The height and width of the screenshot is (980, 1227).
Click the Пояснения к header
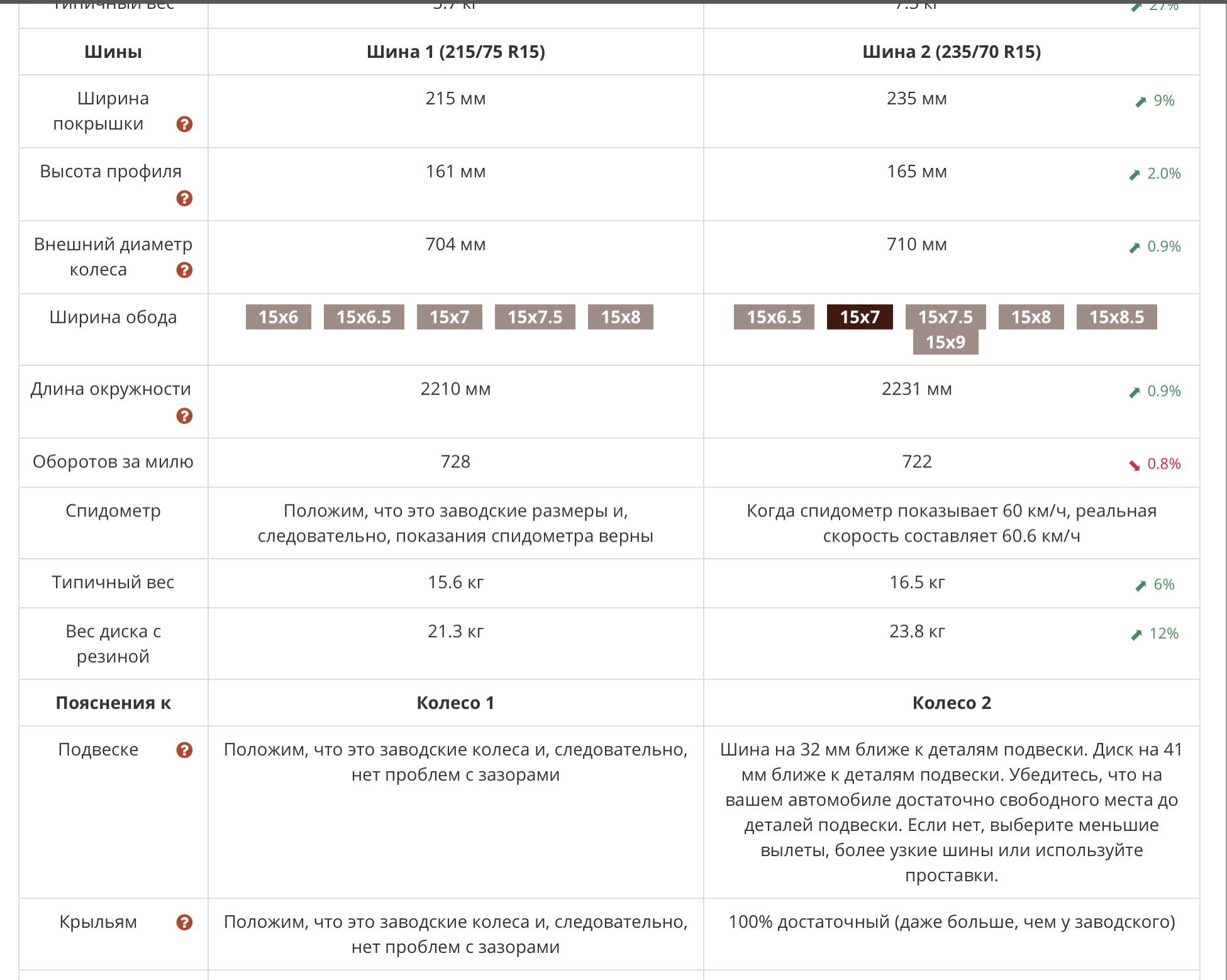coord(113,703)
